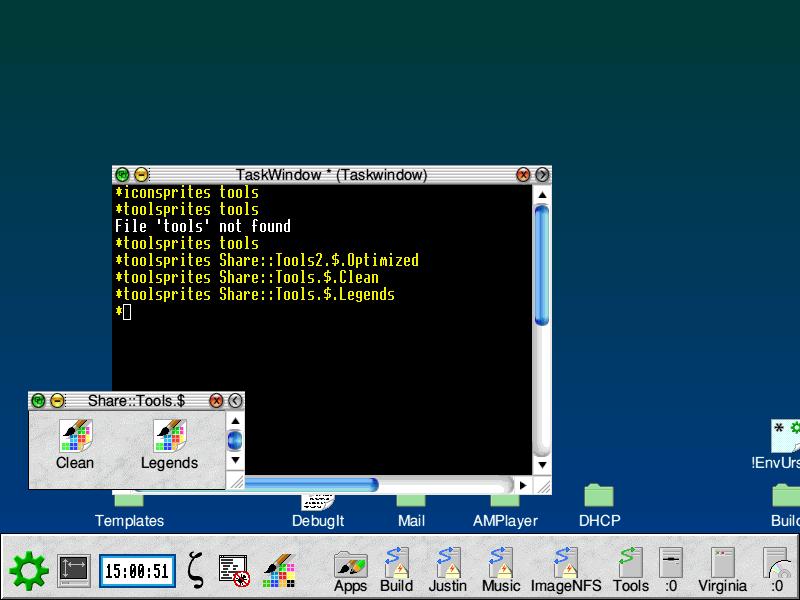Toggle size of the TaskWindow window

(542, 175)
